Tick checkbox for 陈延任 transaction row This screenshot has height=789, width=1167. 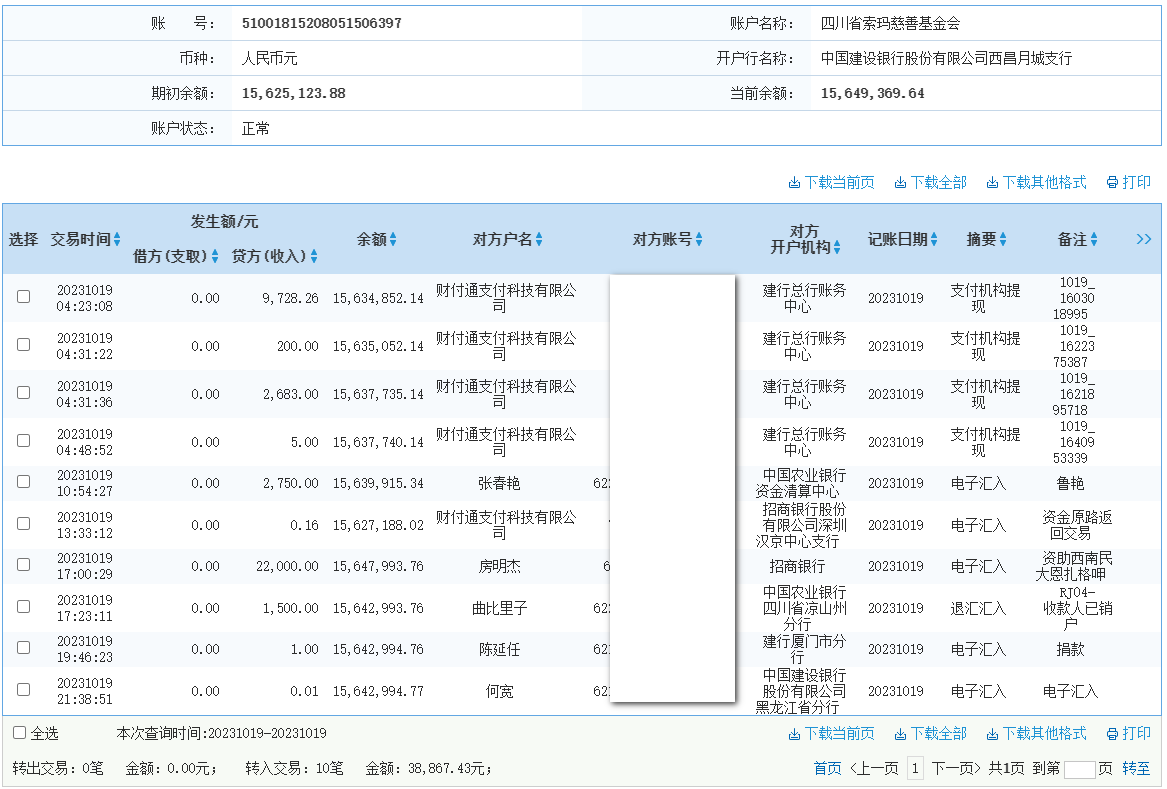[24, 648]
